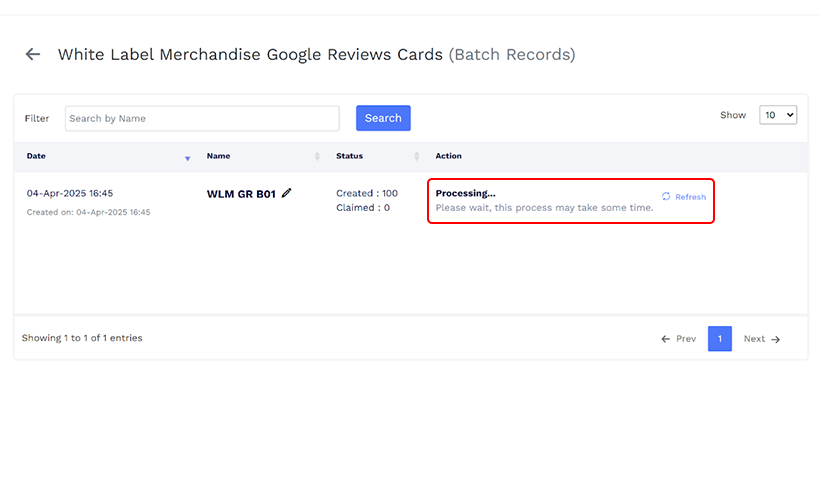Select page 1 in the pagination
The width and height of the screenshot is (820, 480).
[x=719, y=339]
